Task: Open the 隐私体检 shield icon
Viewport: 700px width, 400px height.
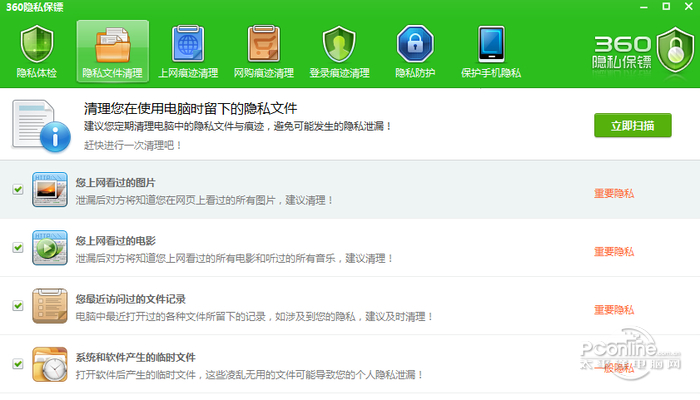Action: pos(37,44)
